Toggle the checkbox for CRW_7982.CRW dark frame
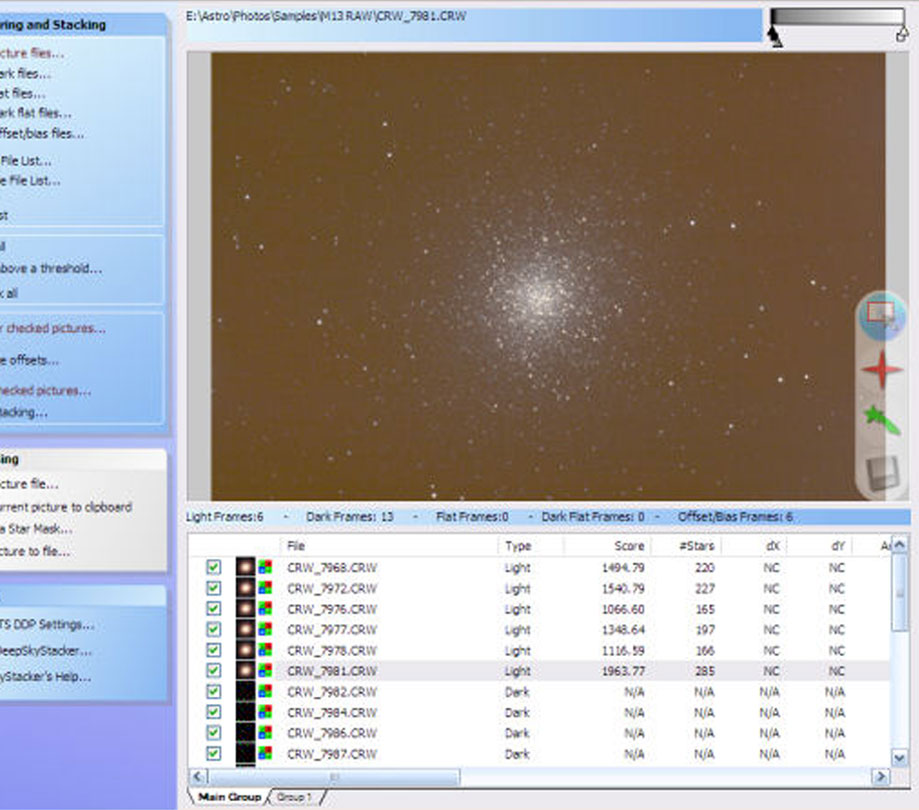This screenshot has width=919, height=810. point(213,691)
